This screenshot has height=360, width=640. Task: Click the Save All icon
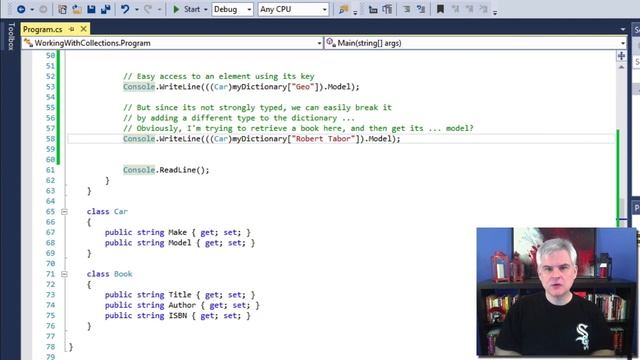click(x=106, y=9)
